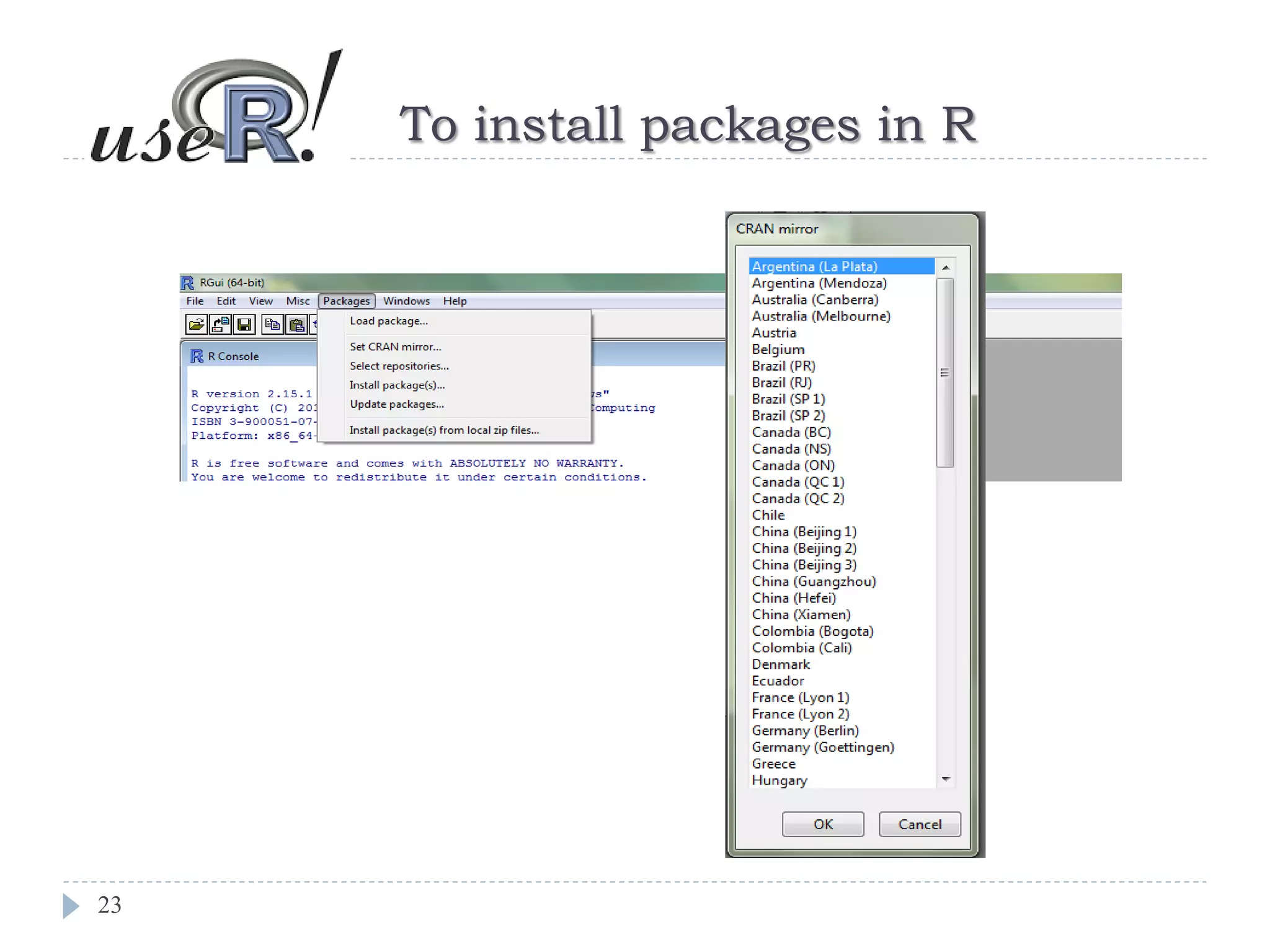
Task: Select China (Beijing 2) mirror
Action: (x=841, y=549)
